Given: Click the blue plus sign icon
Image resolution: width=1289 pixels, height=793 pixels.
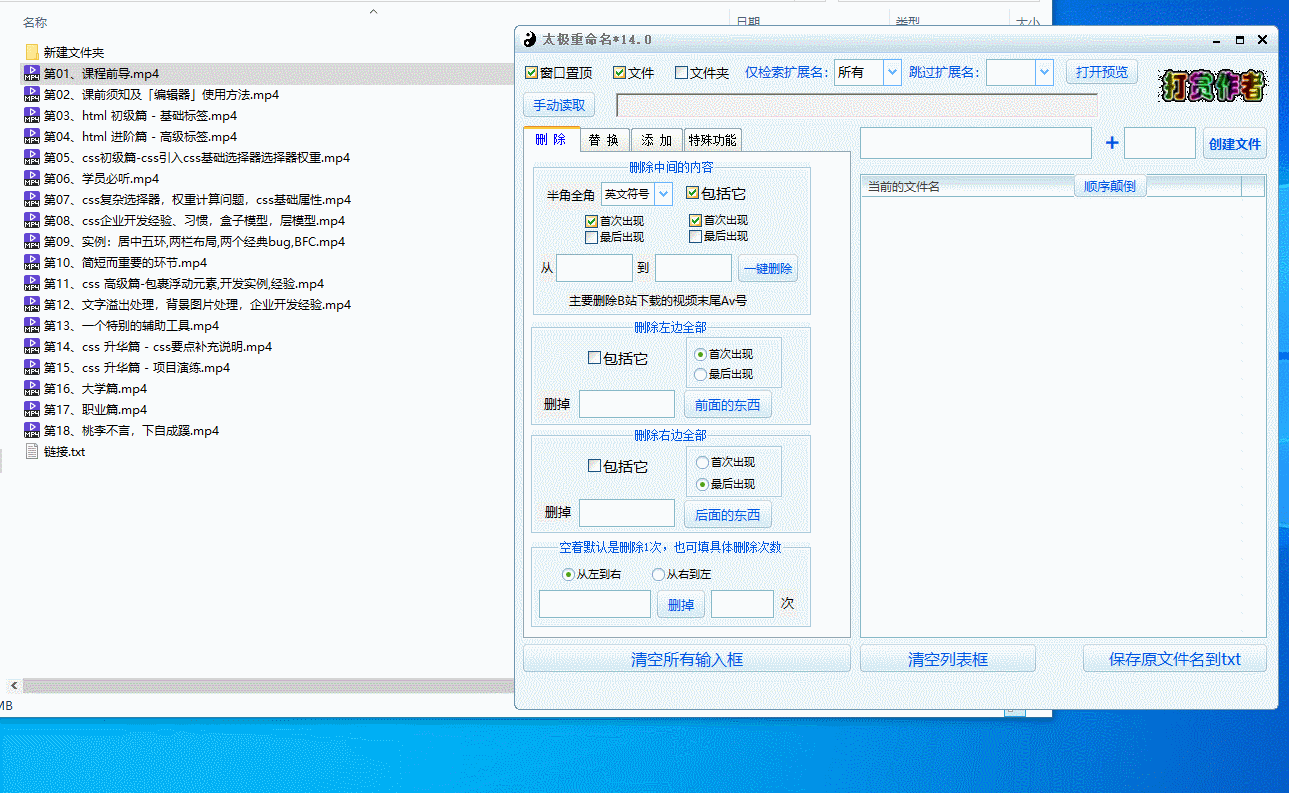Looking at the screenshot, I should coord(1111,143).
